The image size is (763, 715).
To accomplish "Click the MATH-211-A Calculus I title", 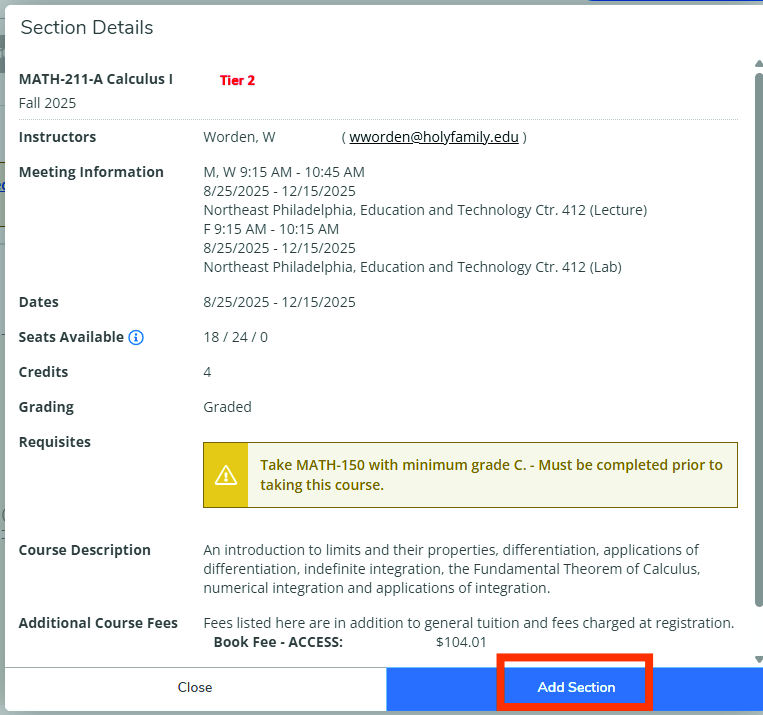I will click(96, 79).
